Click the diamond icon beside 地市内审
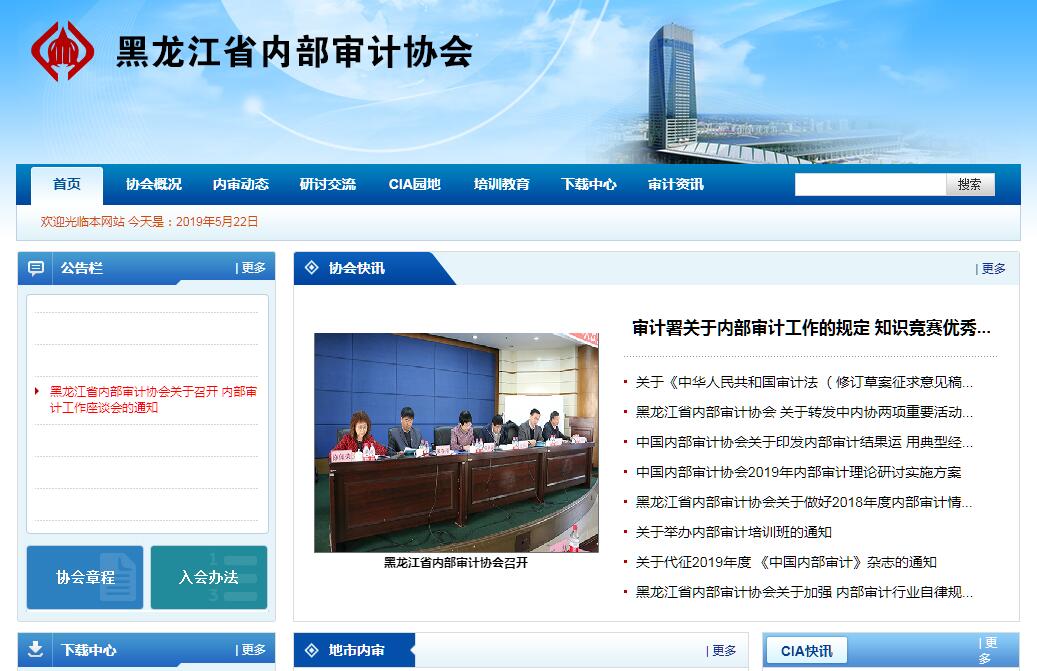This screenshot has height=671, width=1037. point(311,650)
